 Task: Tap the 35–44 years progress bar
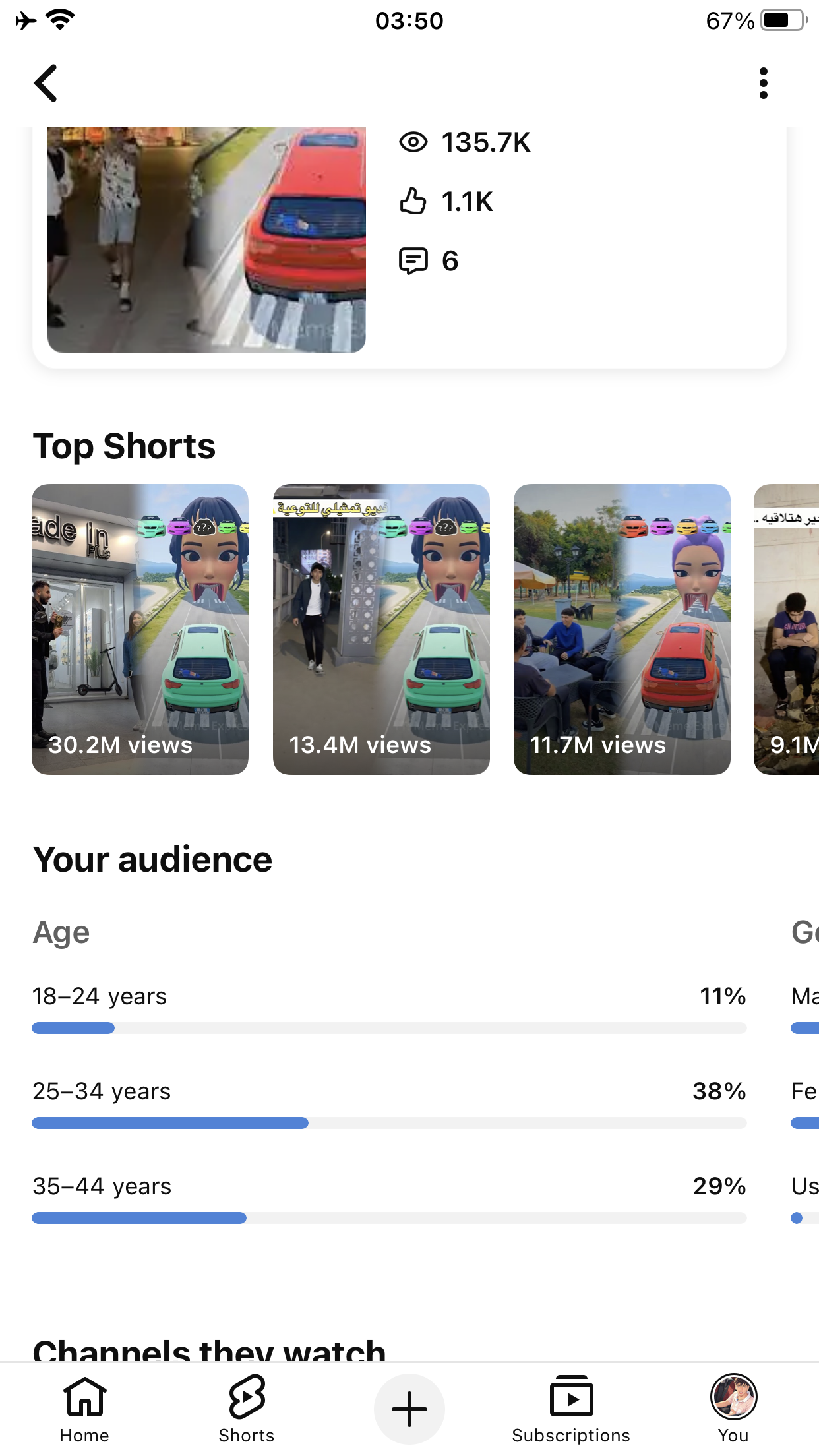[x=389, y=1218]
